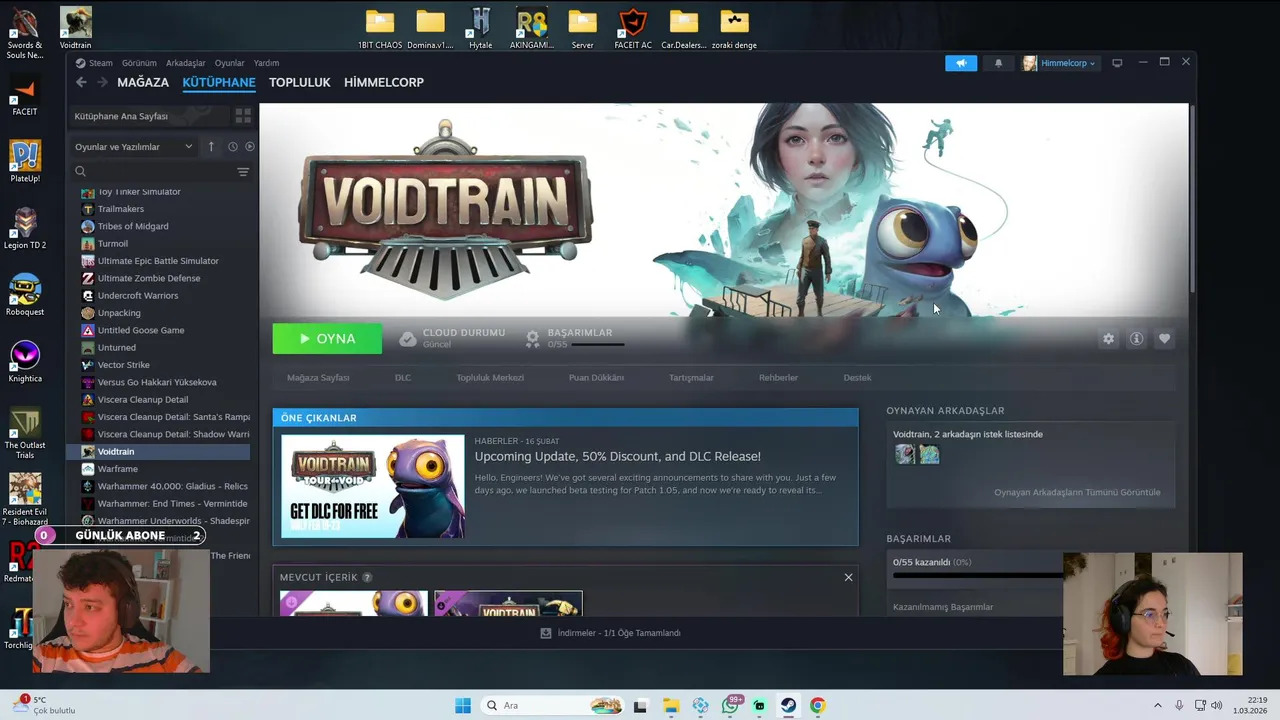
Task: Open İndirmeler downloads status bar
Action: [610, 633]
